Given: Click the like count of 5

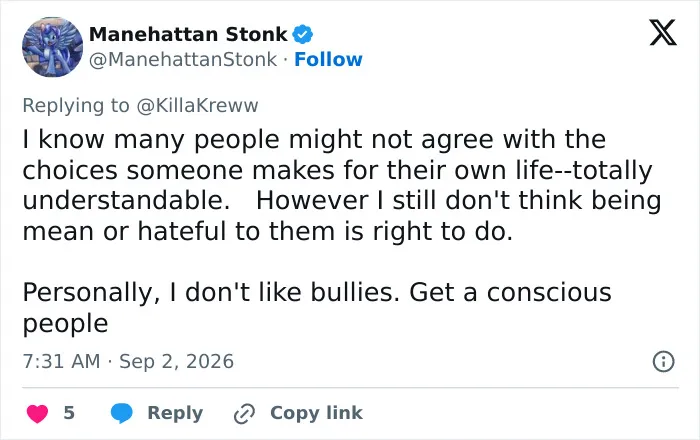Looking at the screenshot, I should [69, 413].
